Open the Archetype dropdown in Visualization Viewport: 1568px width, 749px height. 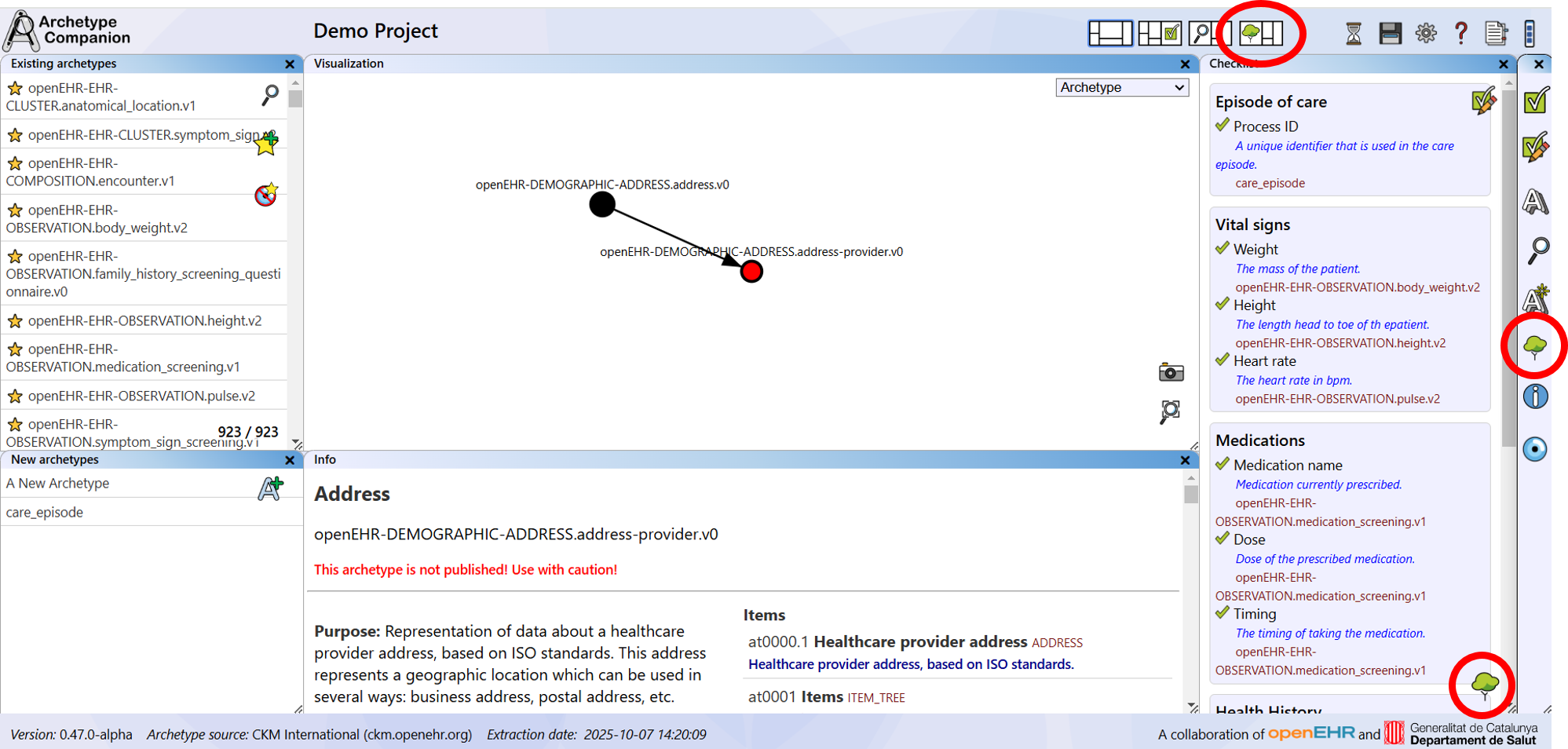[1121, 87]
